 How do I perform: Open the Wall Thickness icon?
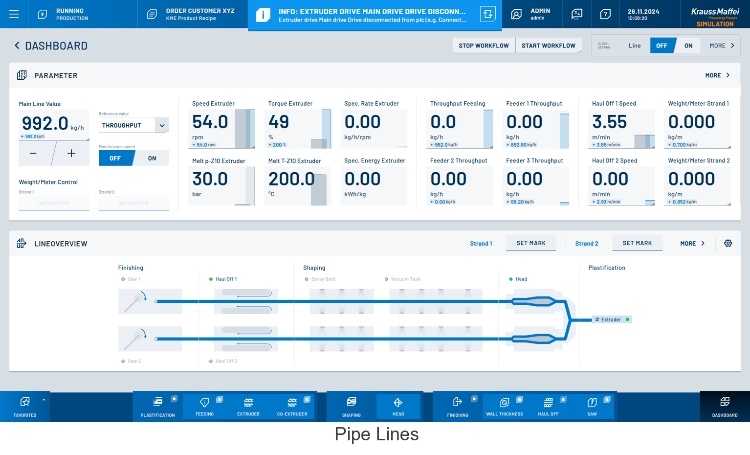coord(504,404)
